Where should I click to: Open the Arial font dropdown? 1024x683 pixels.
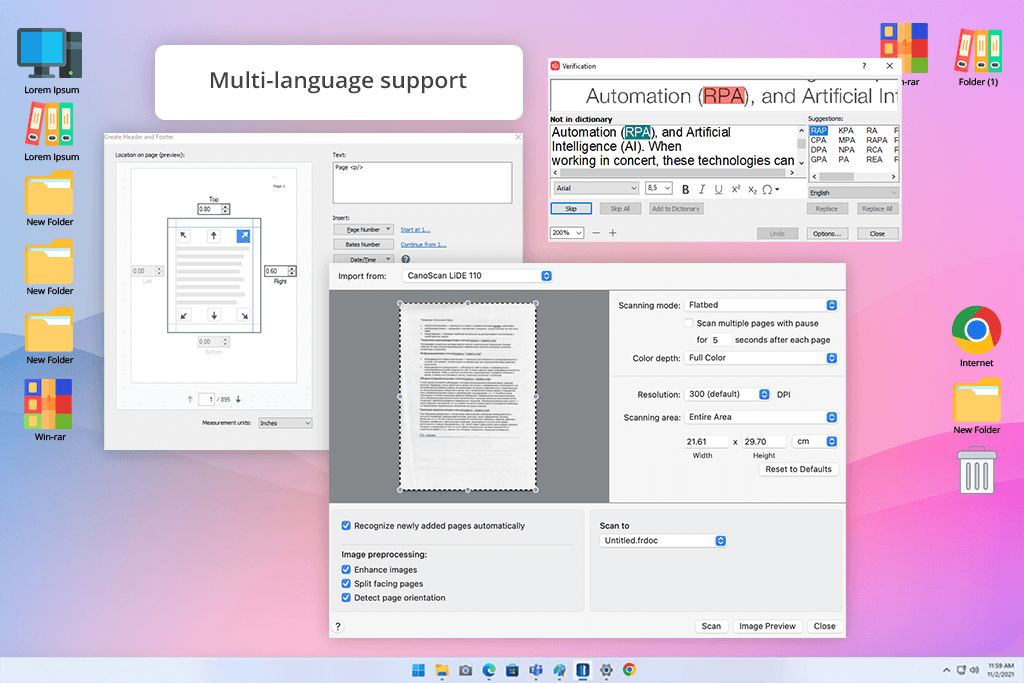click(x=596, y=188)
